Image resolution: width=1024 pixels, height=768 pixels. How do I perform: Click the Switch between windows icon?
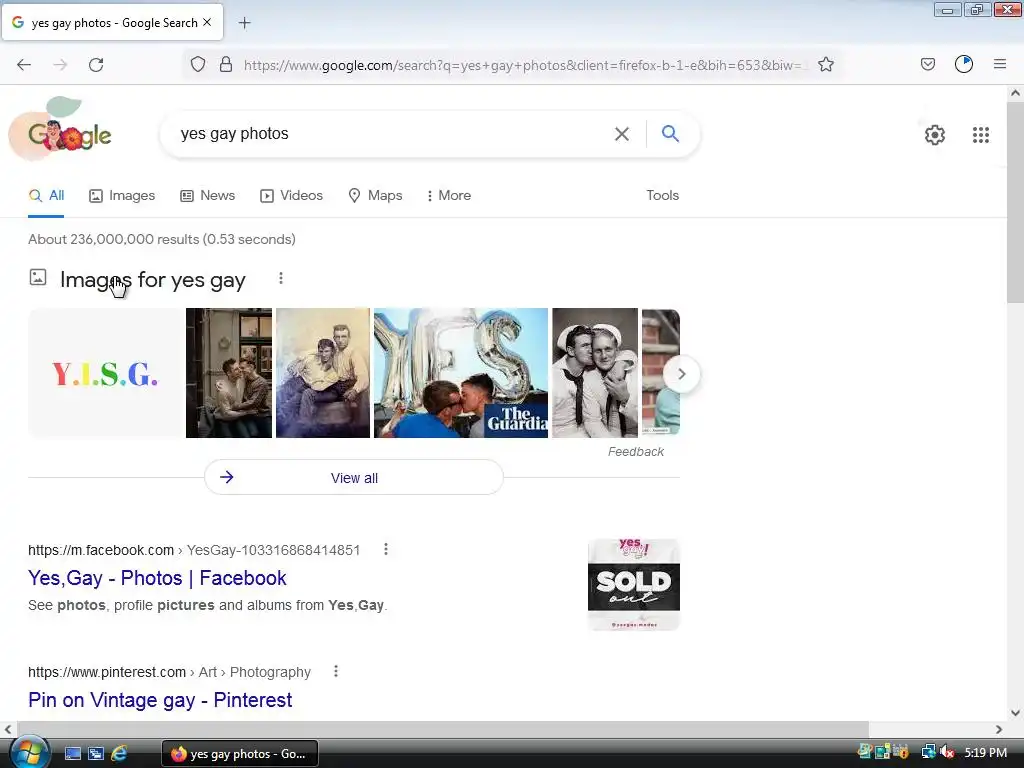(96, 754)
